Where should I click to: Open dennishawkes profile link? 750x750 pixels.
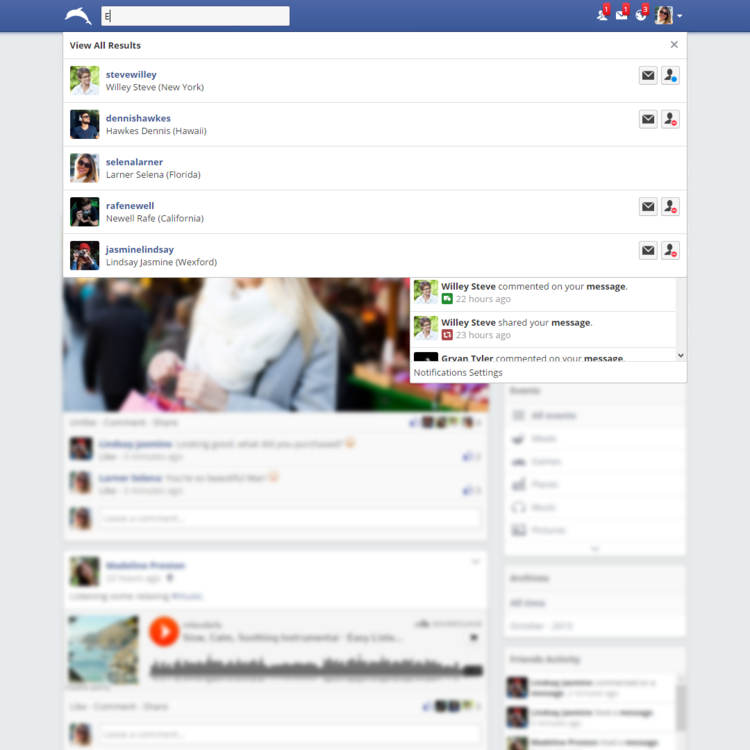click(138, 118)
